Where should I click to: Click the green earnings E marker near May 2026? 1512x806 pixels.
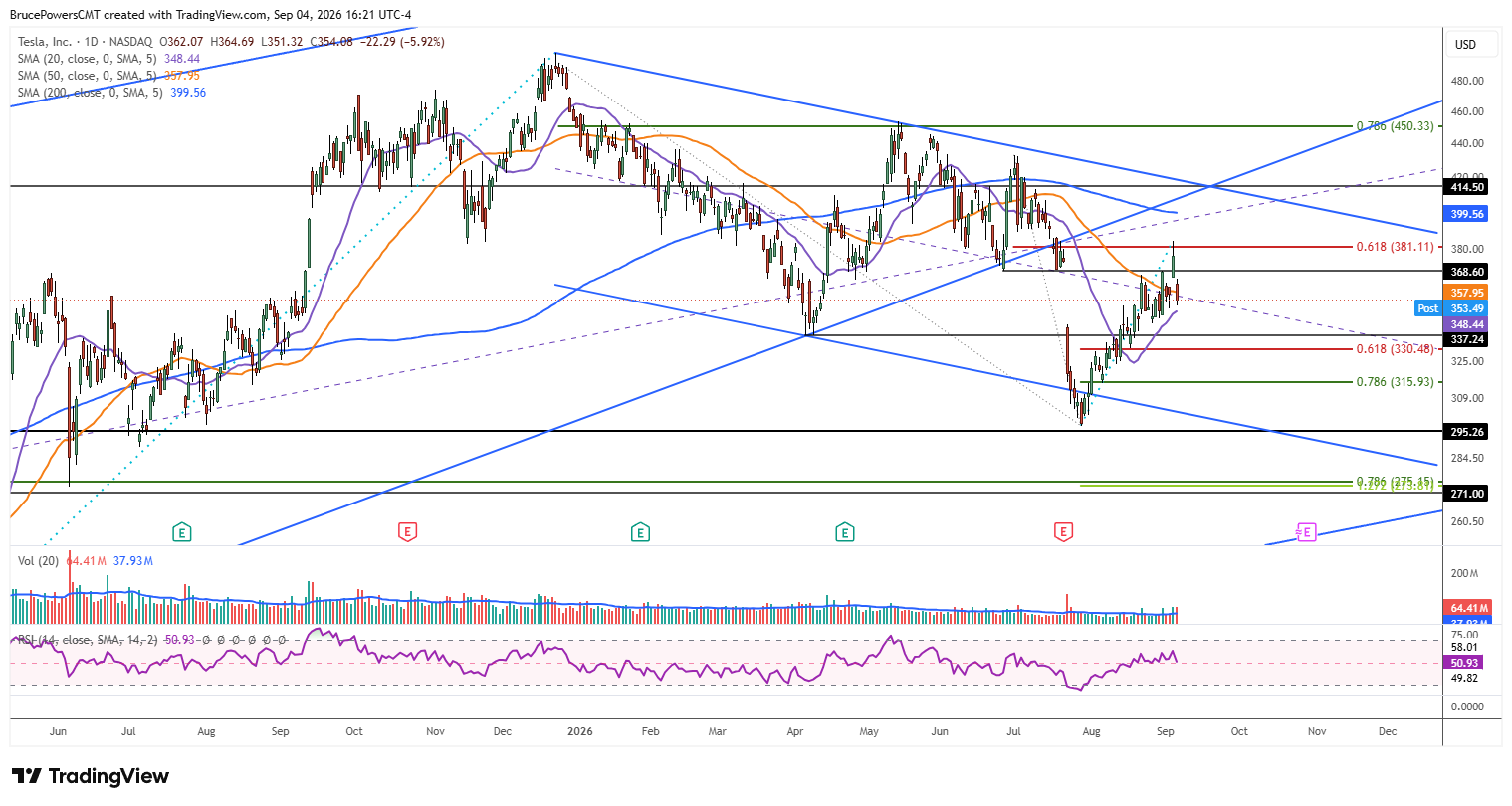pyautogui.click(x=845, y=532)
